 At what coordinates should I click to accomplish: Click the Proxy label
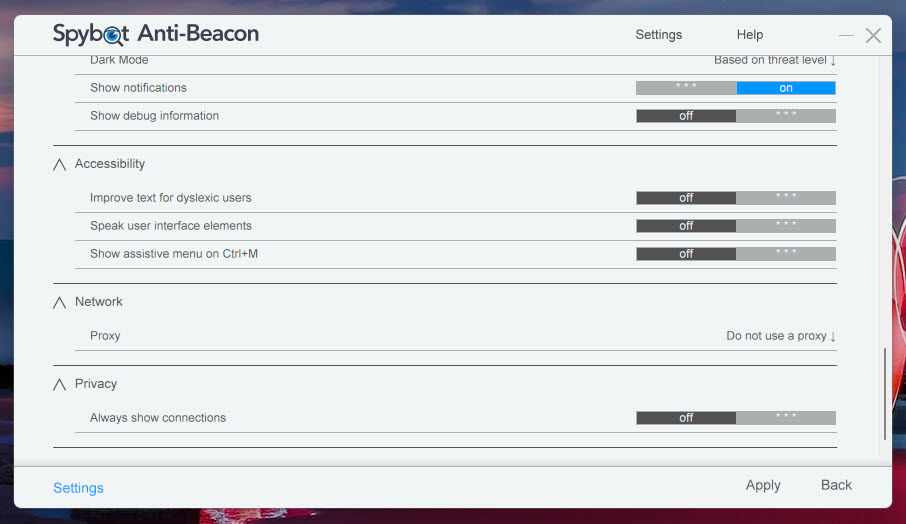105,336
